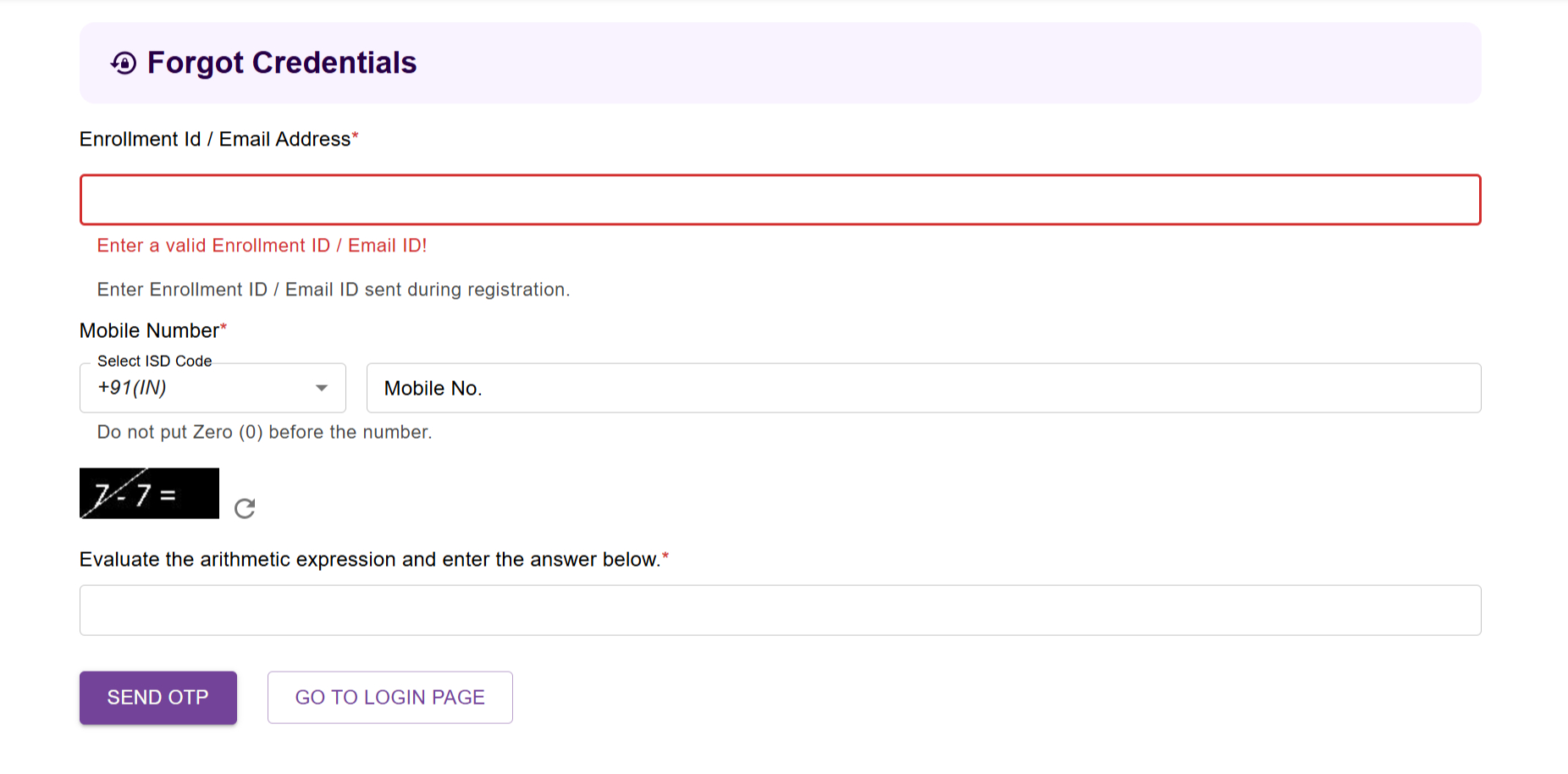1568x774 pixels.
Task: Click the Select ISD Code floating label
Action: click(x=154, y=361)
